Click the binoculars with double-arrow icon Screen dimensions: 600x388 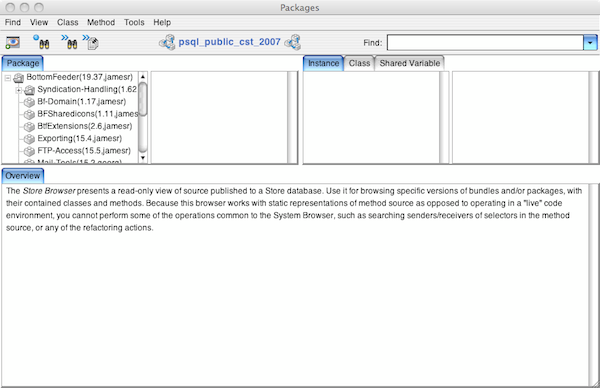tap(69, 42)
